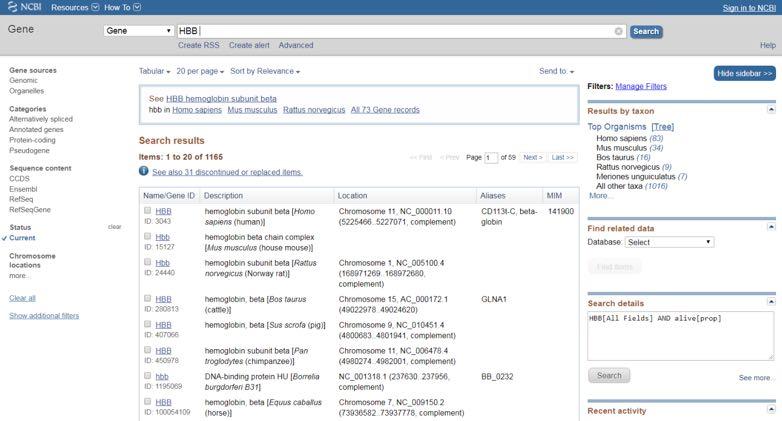The image size is (782, 421).
Task: Open the related Database Select dropdown
Action: coord(669,242)
